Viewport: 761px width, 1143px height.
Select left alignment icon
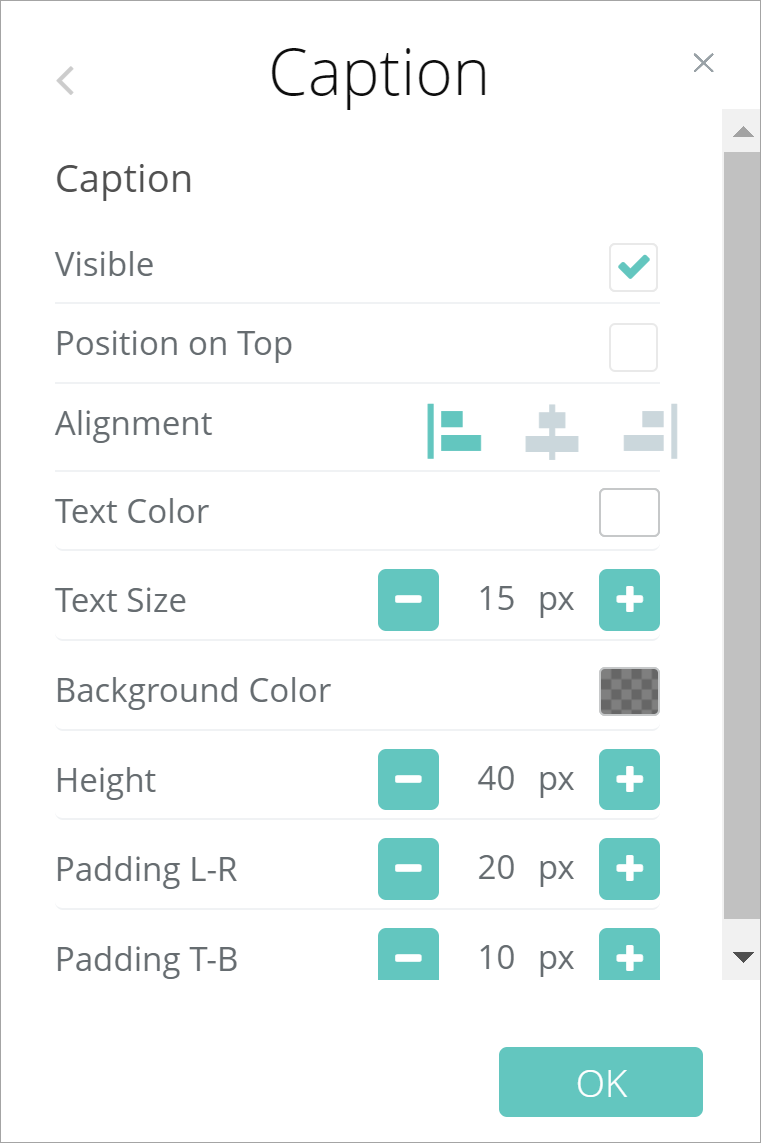pyautogui.click(x=454, y=431)
